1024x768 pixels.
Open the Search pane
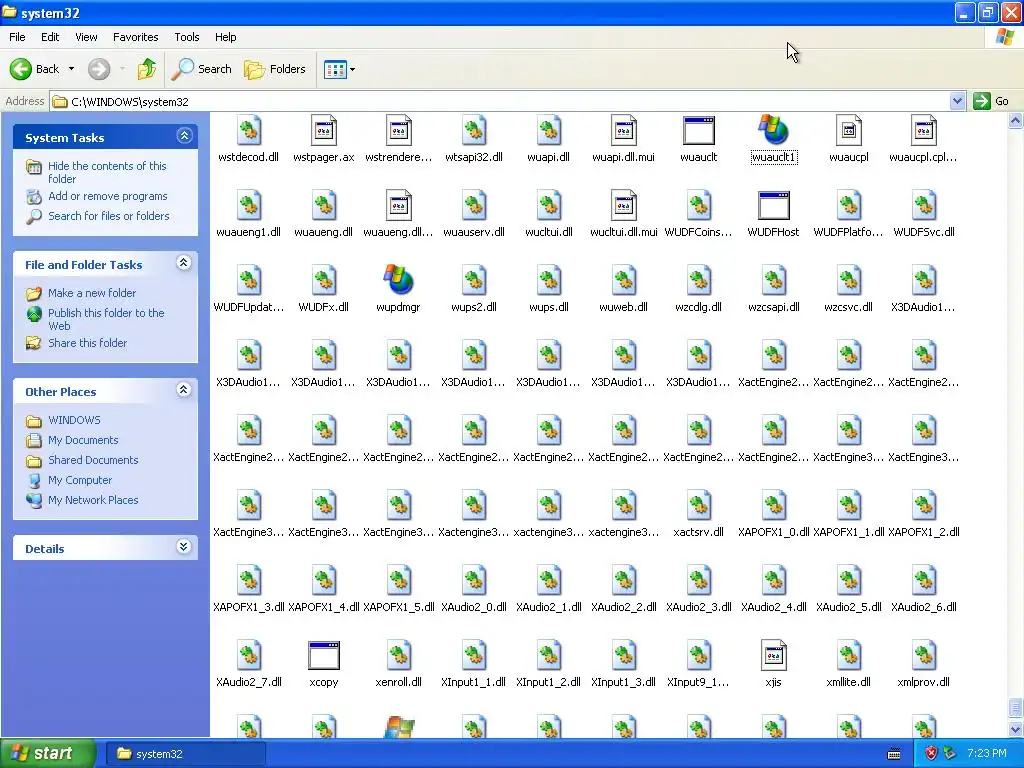click(x=202, y=69)
